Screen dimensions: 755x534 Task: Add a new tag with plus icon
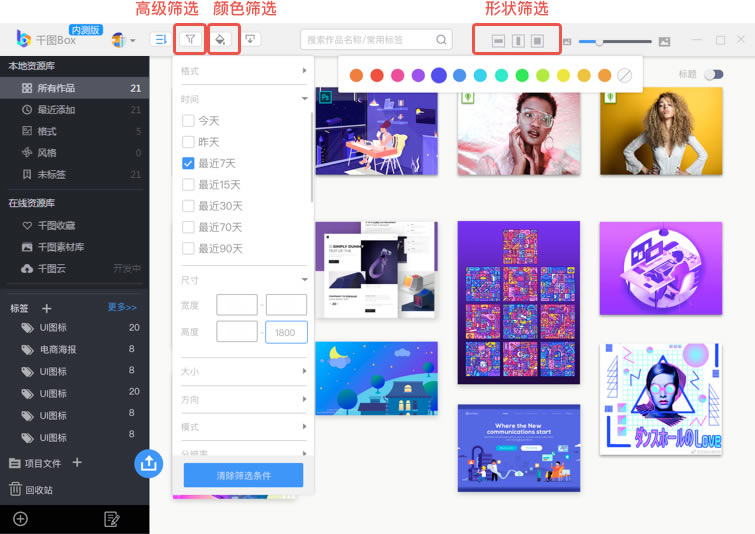[x=47, y=308]
